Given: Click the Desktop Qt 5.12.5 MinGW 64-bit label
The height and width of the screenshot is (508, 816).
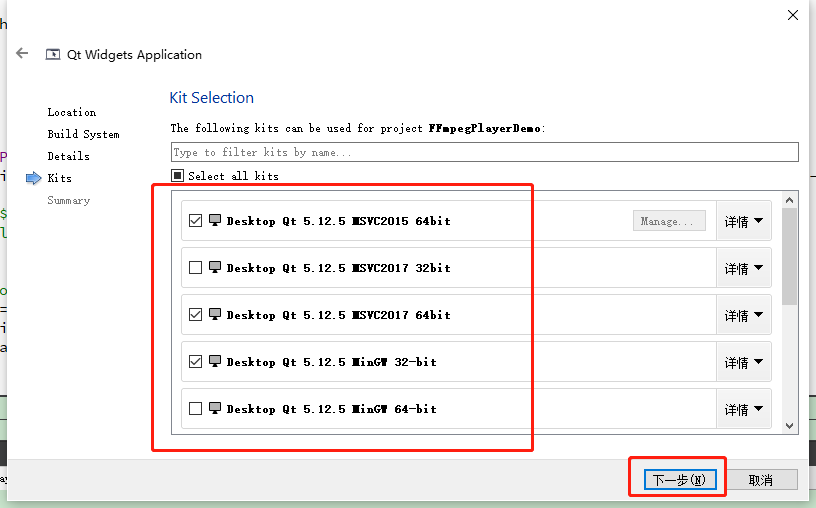Looking at the screenshot, I should pyautogui.click(x=332, y=409).
